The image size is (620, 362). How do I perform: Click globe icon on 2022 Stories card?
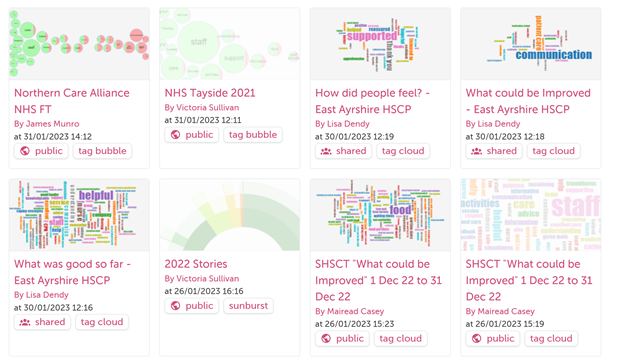pos(176,306)
